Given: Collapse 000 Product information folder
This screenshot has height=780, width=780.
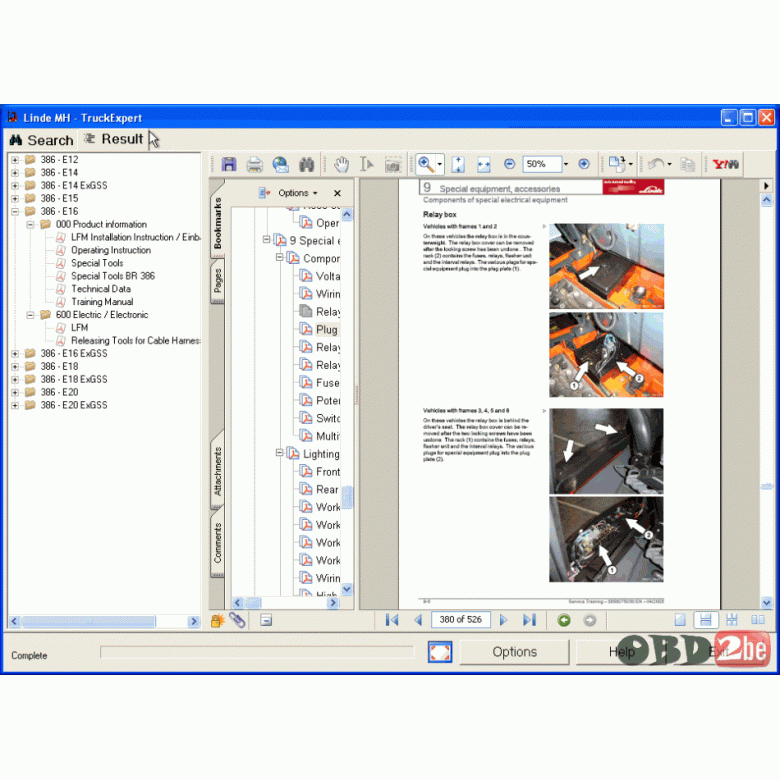Looking at the screenshot, I should point(30,225).
